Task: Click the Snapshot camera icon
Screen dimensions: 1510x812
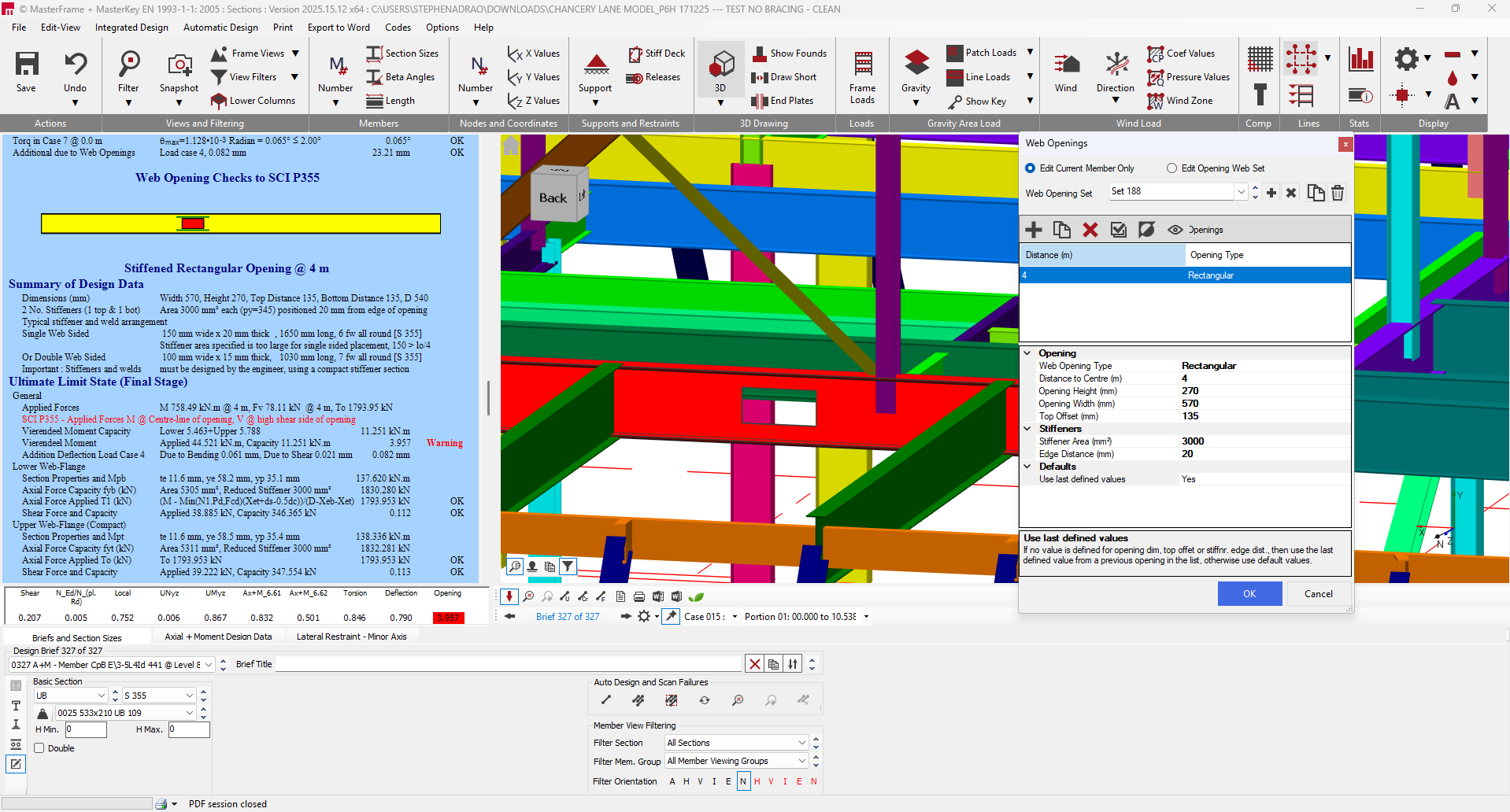Action: (x=179, y=65)
